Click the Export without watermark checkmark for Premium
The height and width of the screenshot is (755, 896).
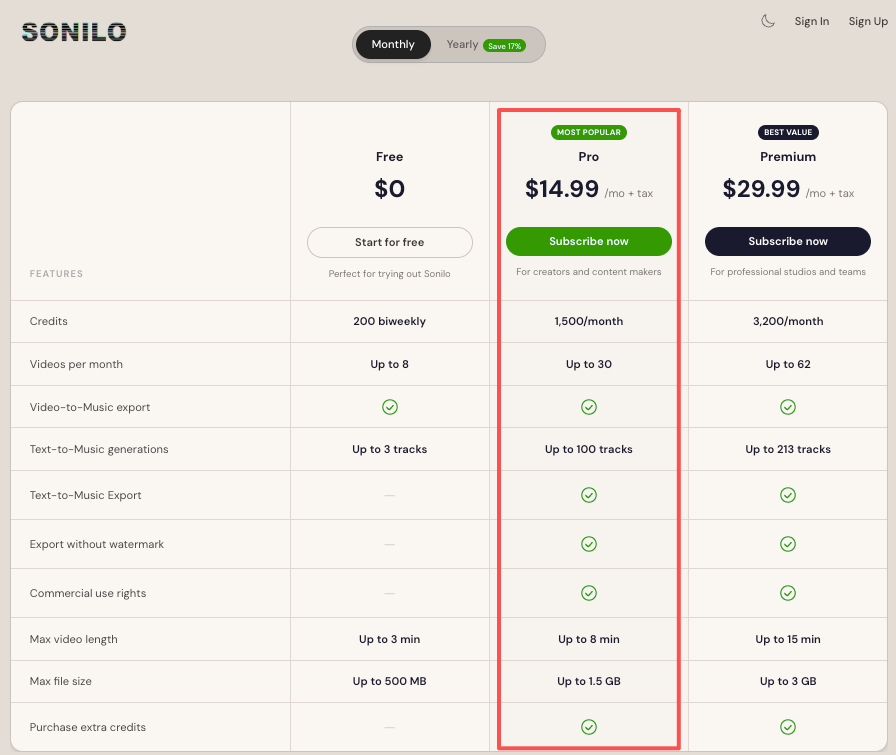tap(787, 544)
